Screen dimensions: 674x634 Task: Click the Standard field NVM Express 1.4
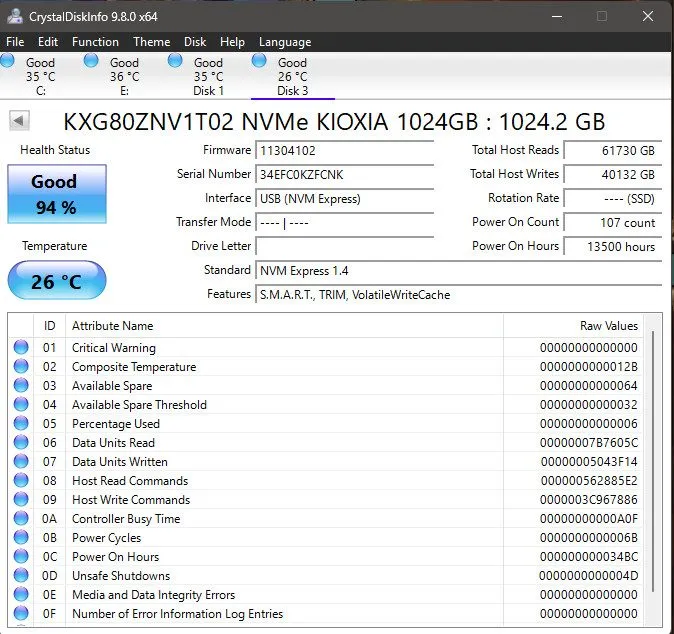pyautogui.click(x=458, y=270)
